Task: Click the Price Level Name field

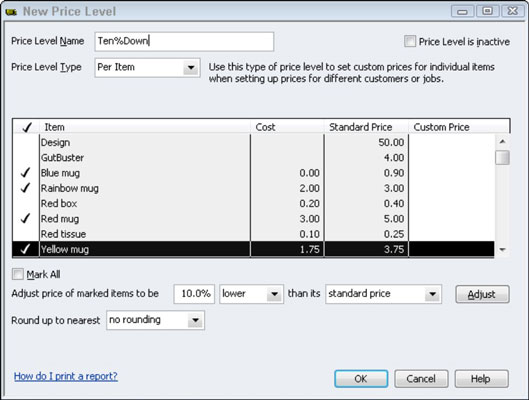Action: point(184,41)
